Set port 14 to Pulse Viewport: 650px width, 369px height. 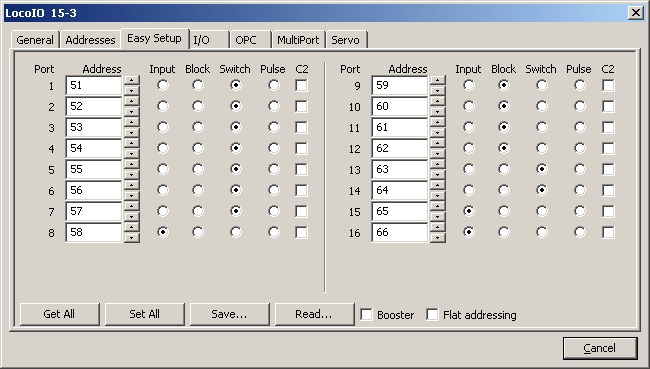(580, 190)
